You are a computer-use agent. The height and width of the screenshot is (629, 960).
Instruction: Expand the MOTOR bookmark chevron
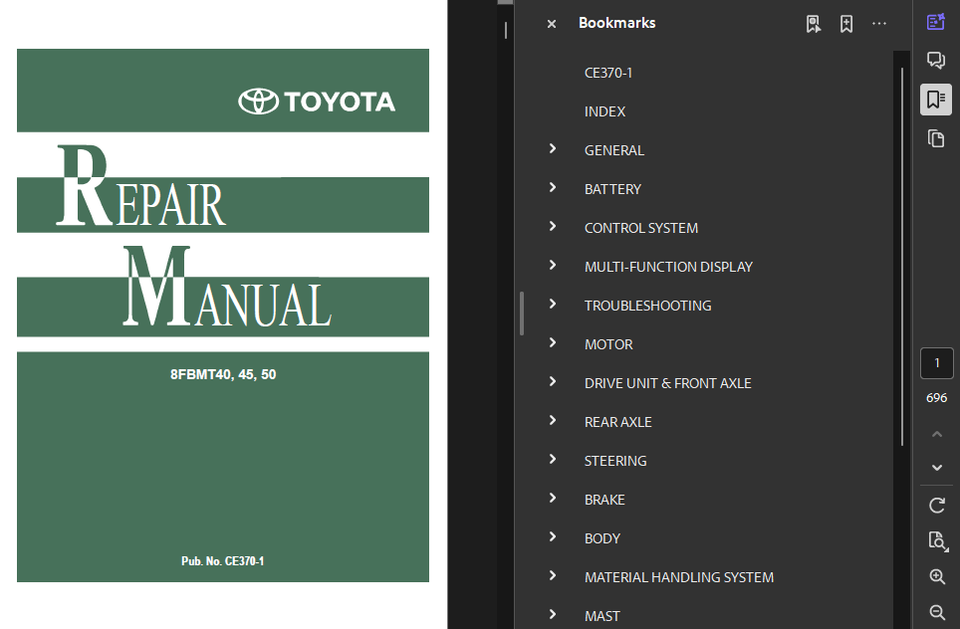(552, 343)
